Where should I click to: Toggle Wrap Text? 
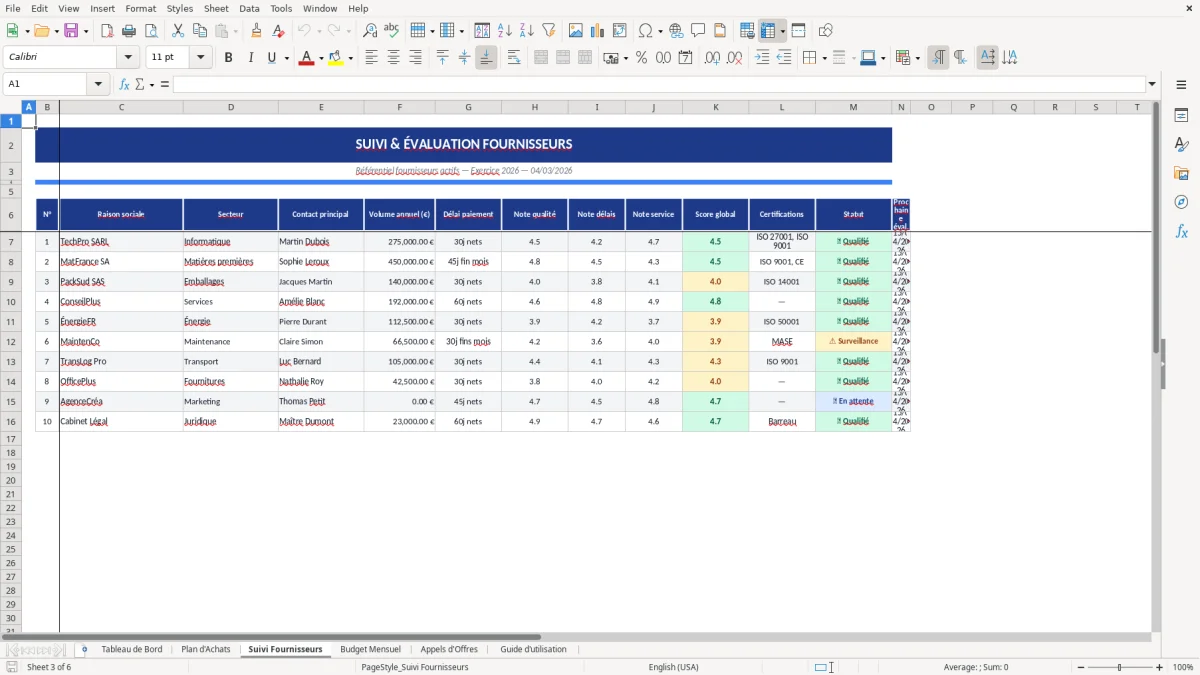tap(514, 58)
